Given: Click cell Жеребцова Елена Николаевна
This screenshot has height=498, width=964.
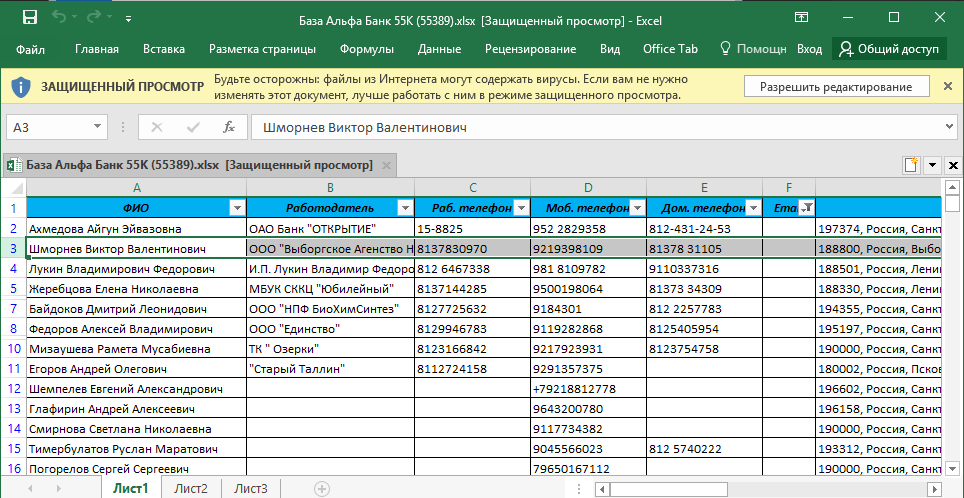Looking at the screenshot, I should pos(136,289).
